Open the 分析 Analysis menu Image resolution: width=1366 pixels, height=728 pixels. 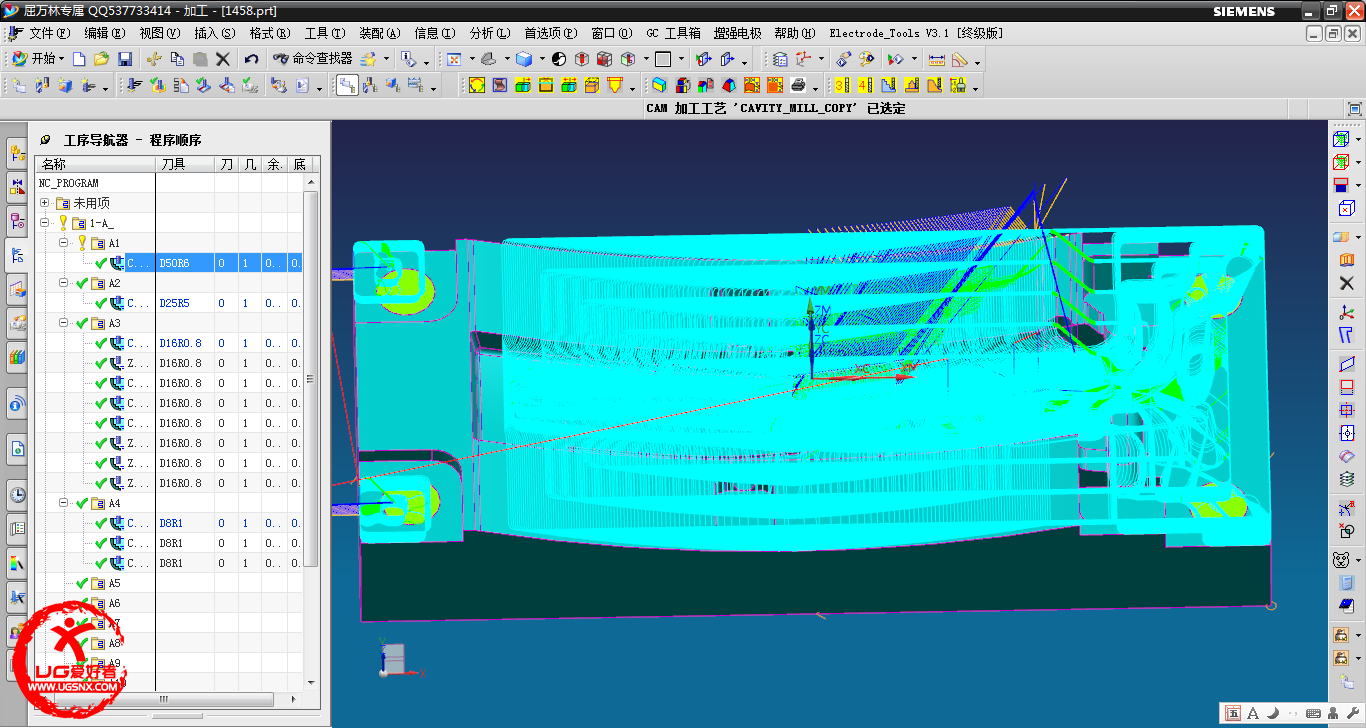[x=489, y=33]
